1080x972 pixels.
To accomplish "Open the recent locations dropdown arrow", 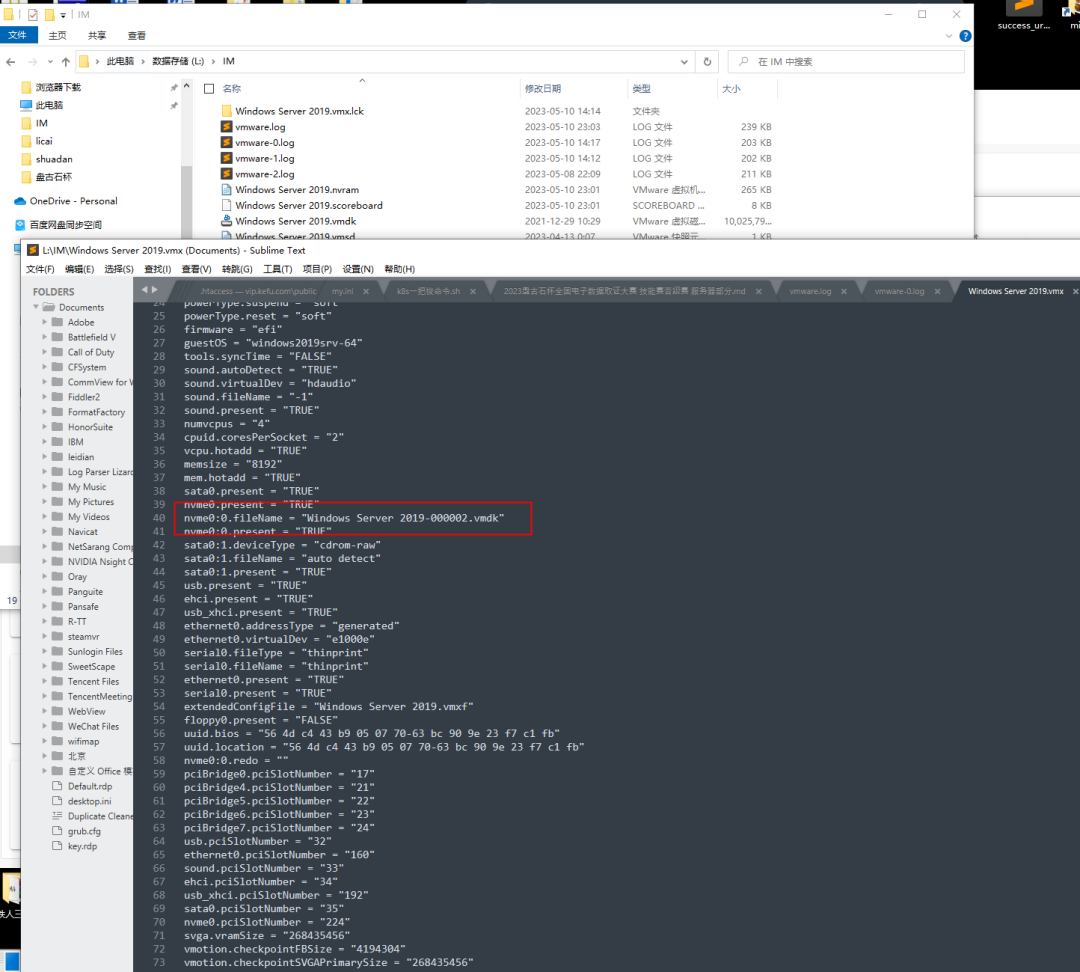I will (50, 62).
